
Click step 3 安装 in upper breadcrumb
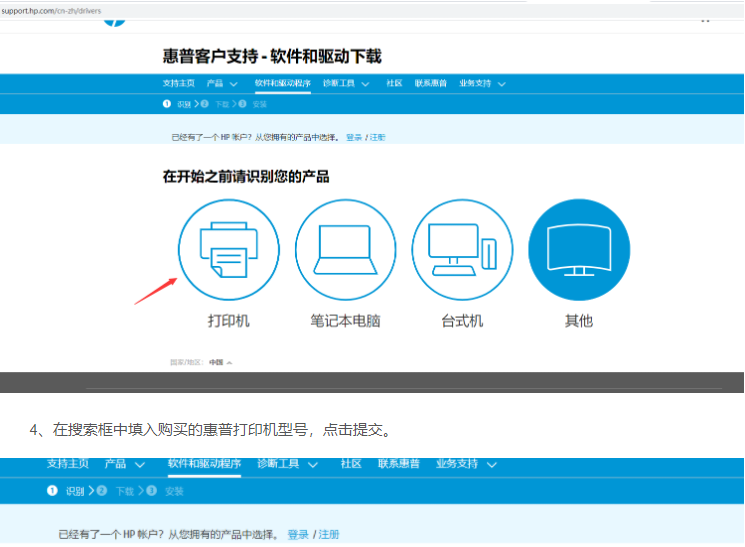(x=253, y=104)
